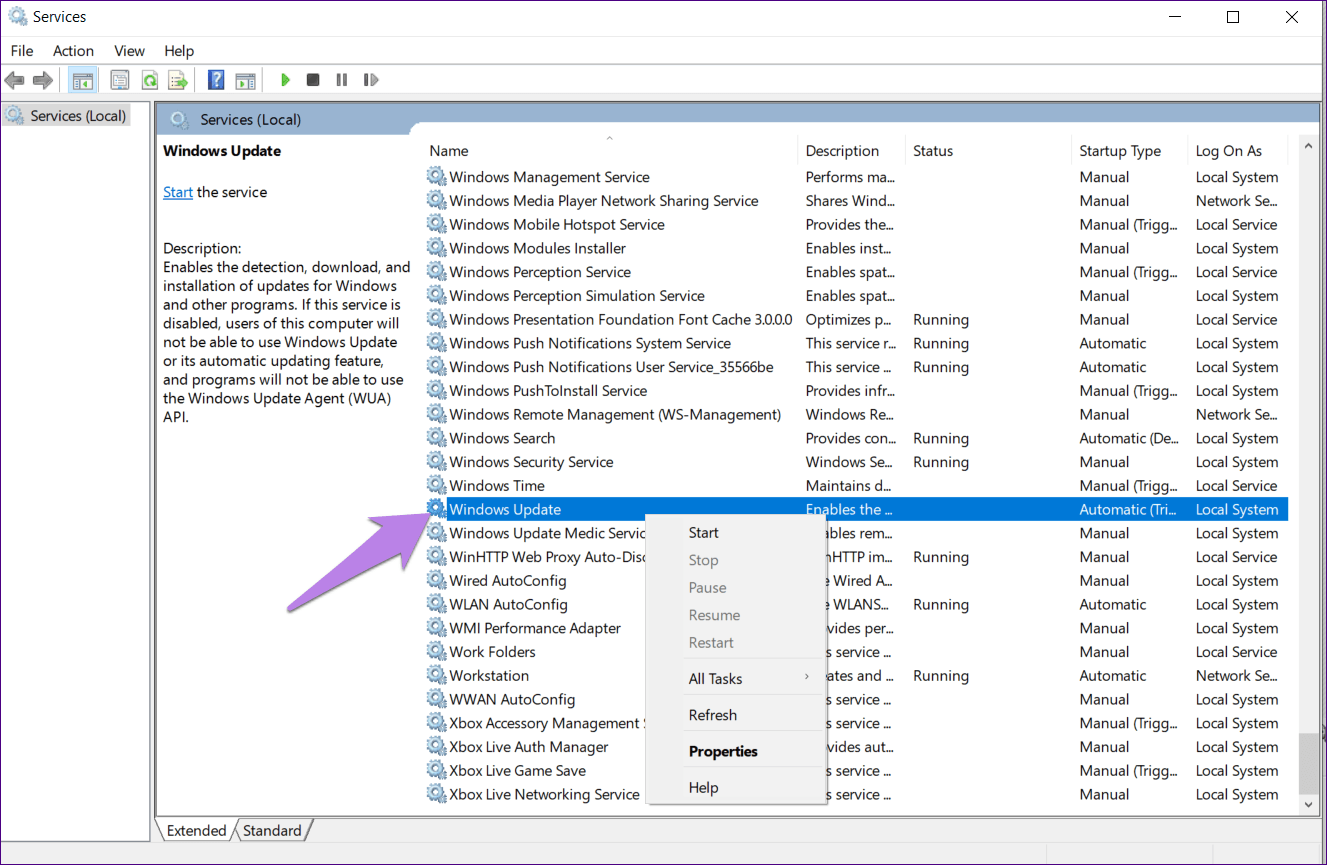Select Windows Push Notifications User Service_35566be

[x=857, y=367]
